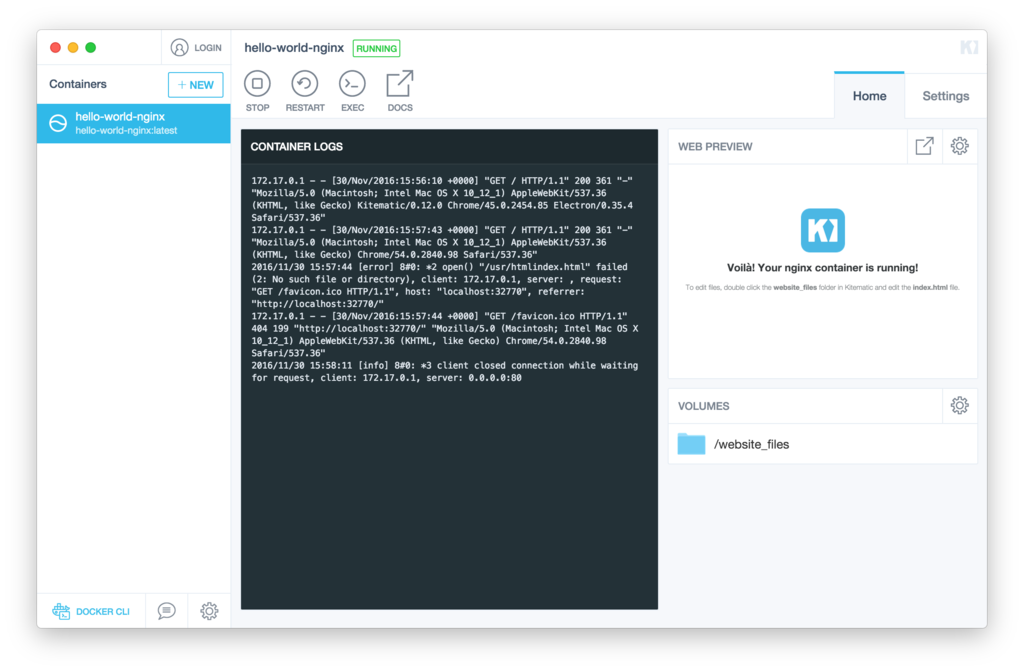Minimize the Kitematic window

(x=73, y=48)
